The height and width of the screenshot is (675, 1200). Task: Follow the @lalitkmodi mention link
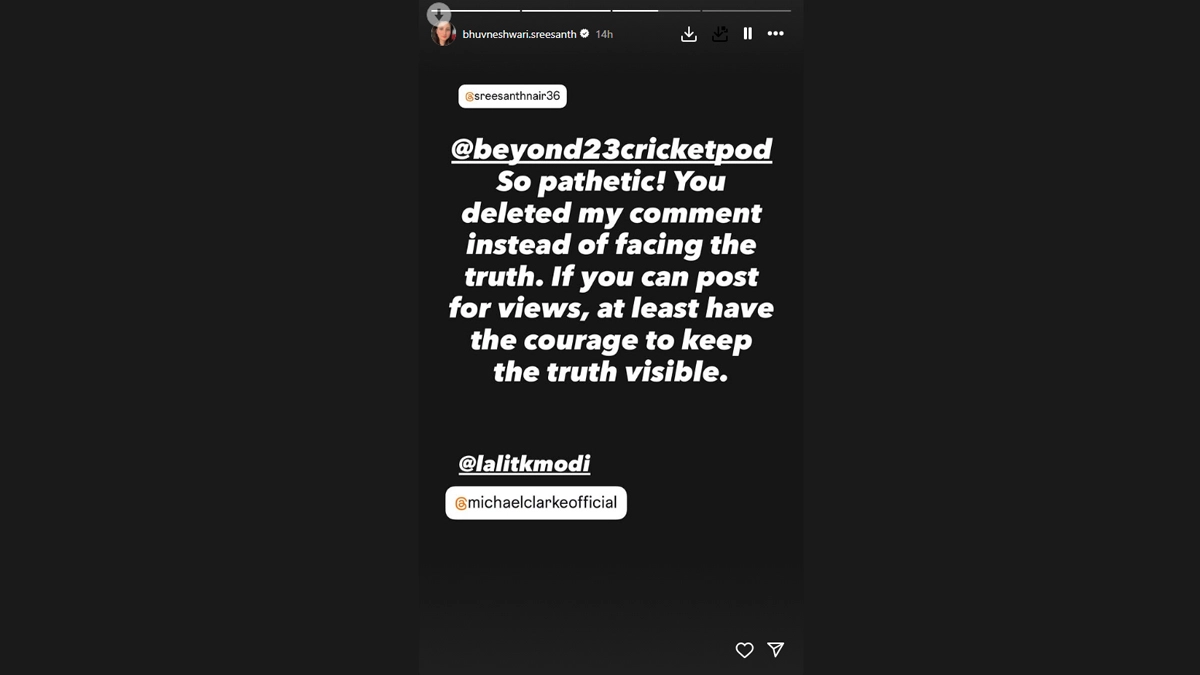(x=524, y=464)
